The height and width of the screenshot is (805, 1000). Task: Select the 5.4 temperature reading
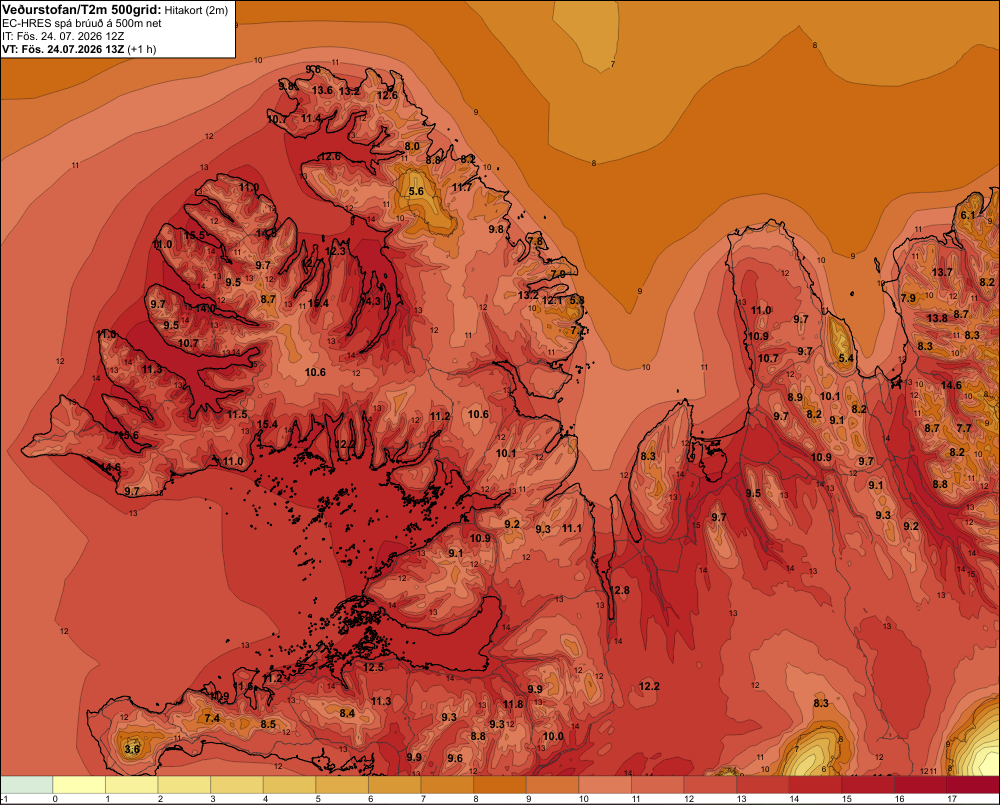[846, 358]
